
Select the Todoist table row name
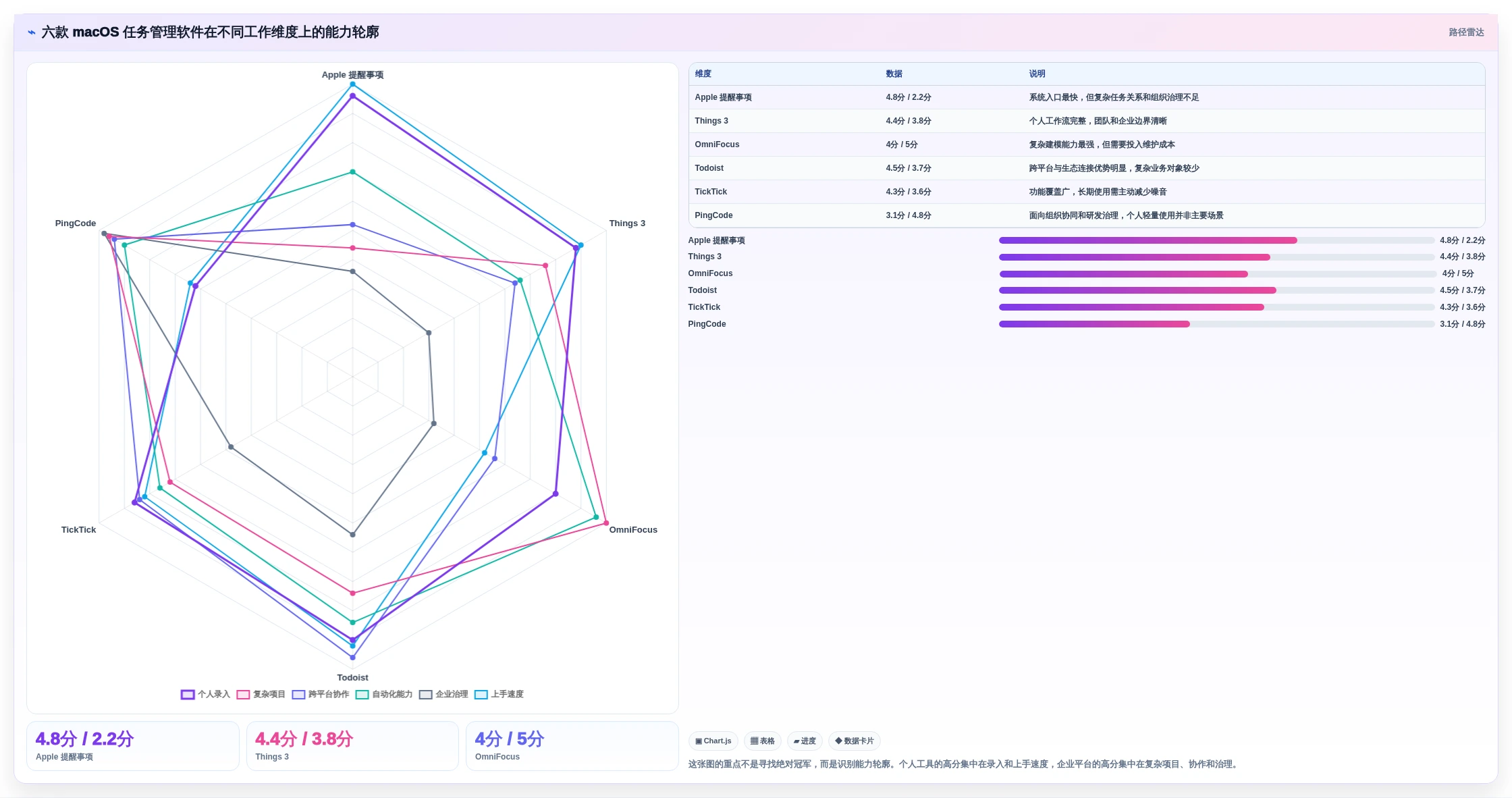709,168
